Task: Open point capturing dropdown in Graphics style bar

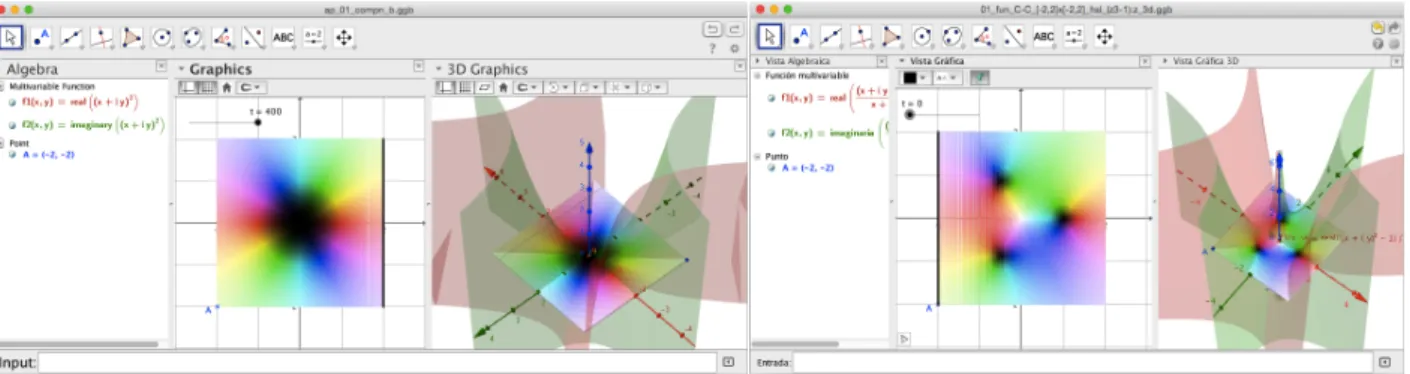Action: [x=250, y=87]
